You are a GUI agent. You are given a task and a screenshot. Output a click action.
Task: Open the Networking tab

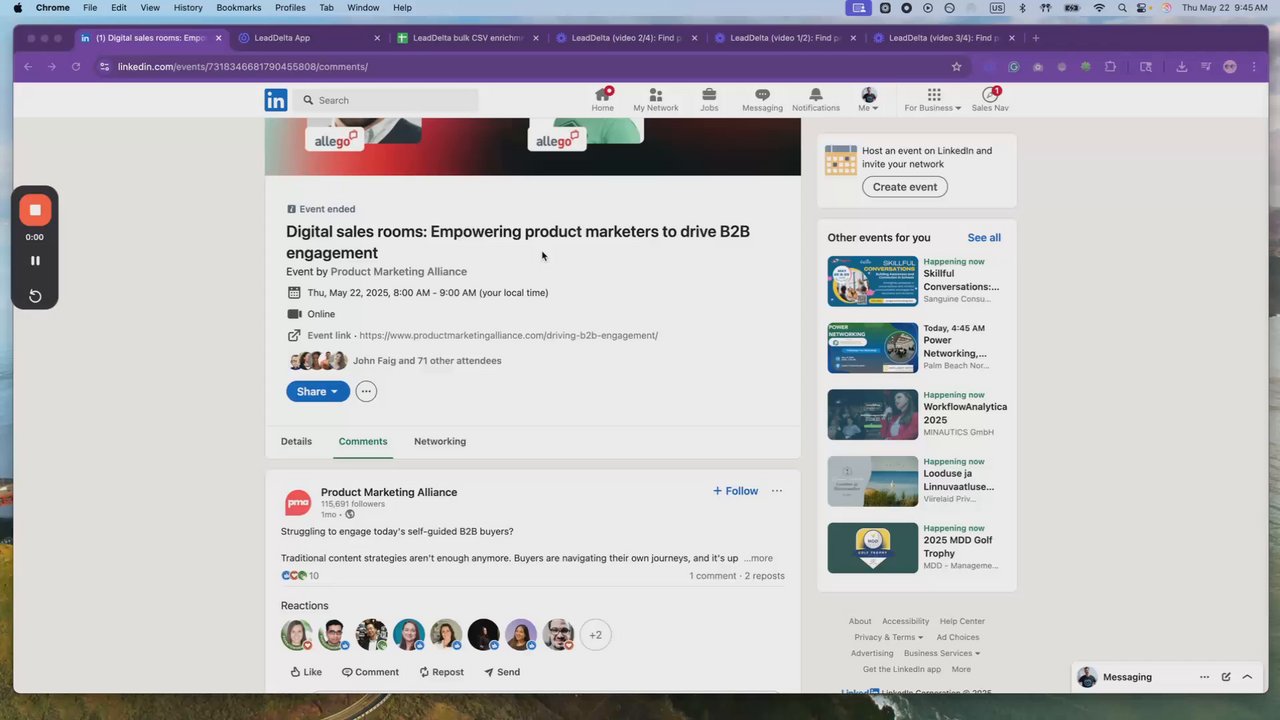440,441
